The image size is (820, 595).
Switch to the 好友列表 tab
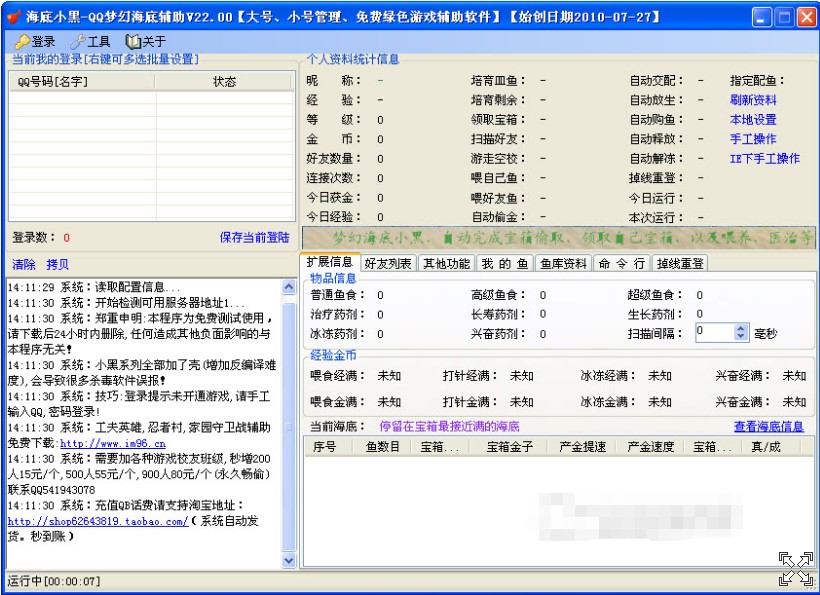tap(388, 264)
